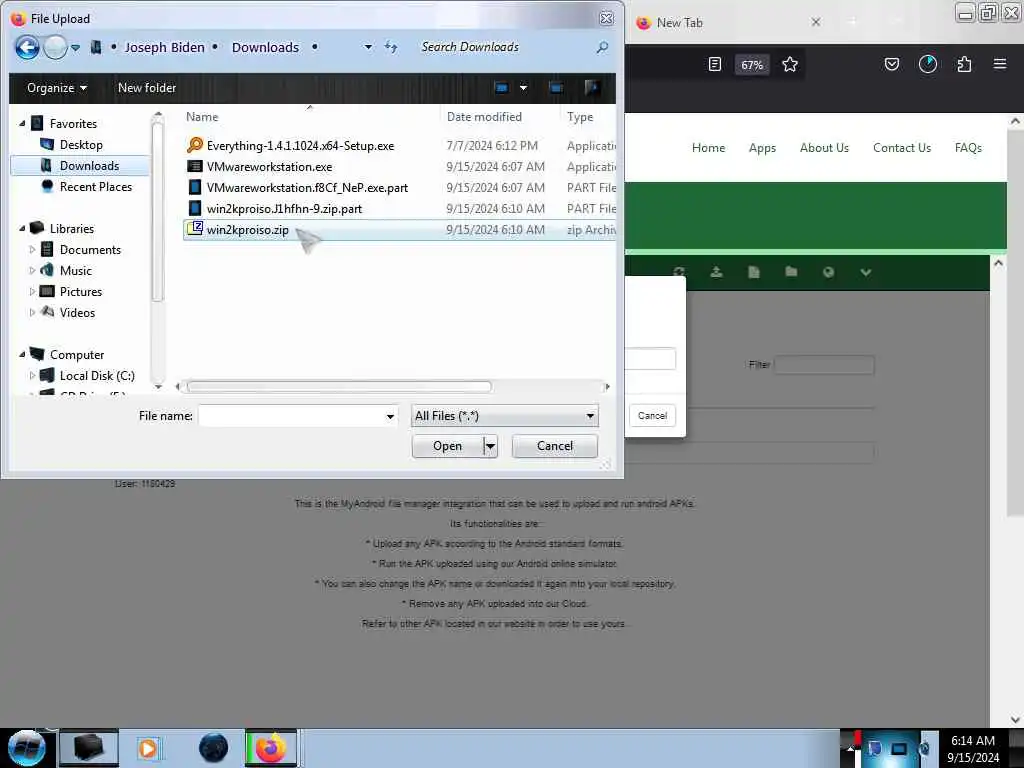Select Downloads in Favorites
This screenshot has width=1024, height=768.
89,166
